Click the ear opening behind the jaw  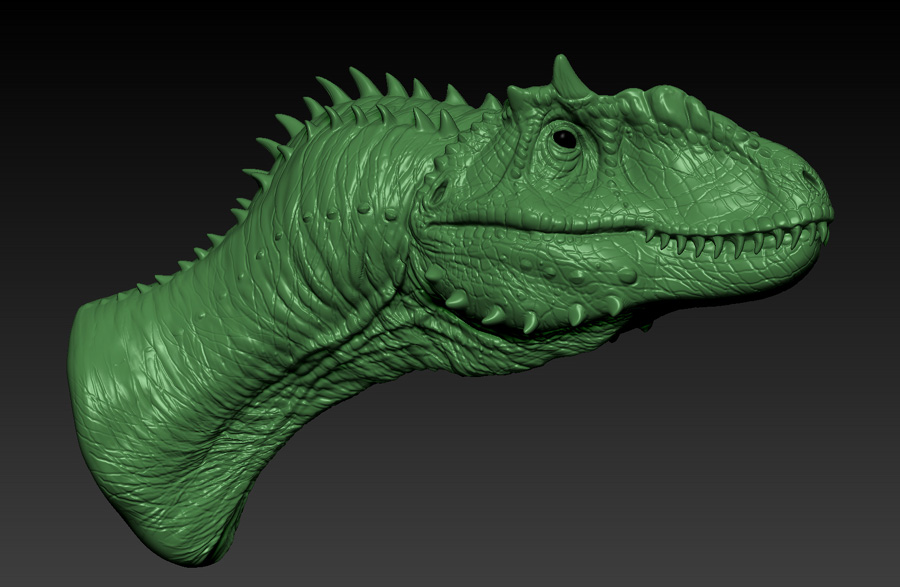click(437, 192)
